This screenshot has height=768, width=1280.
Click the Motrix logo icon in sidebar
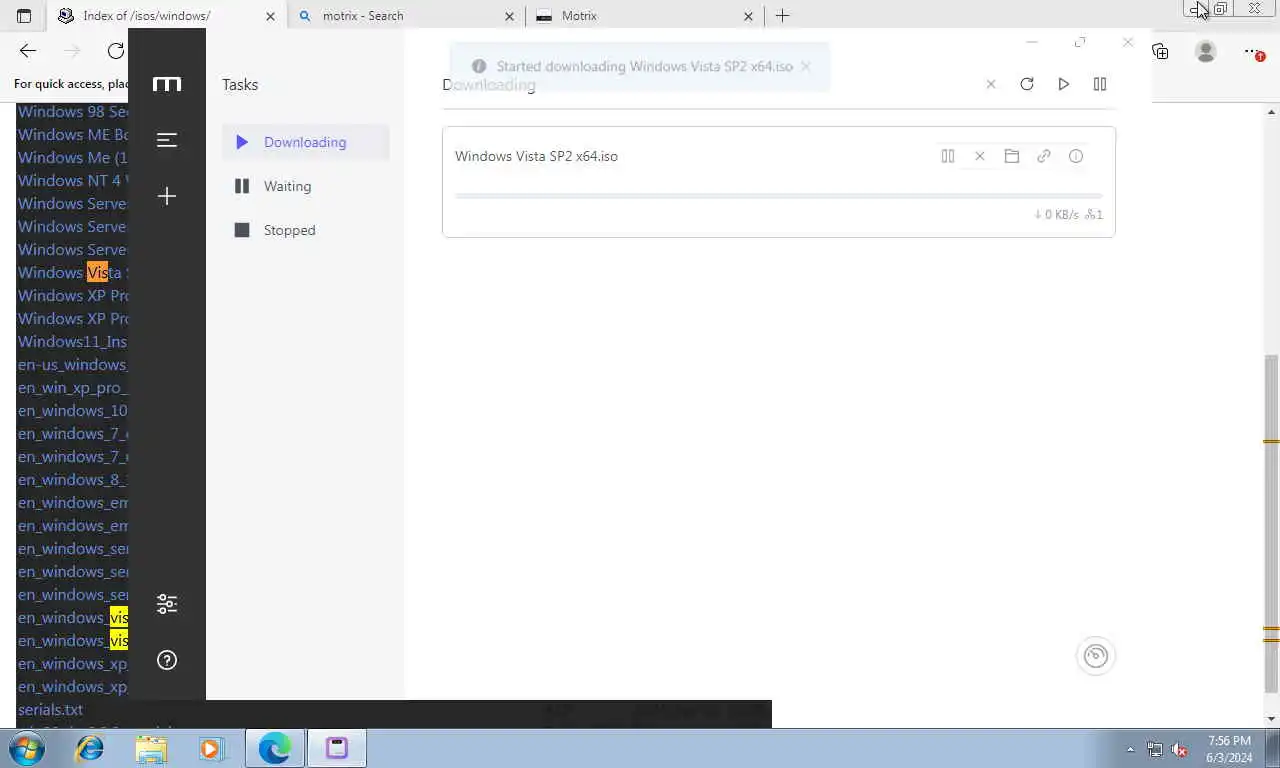(x=167, y=84)
